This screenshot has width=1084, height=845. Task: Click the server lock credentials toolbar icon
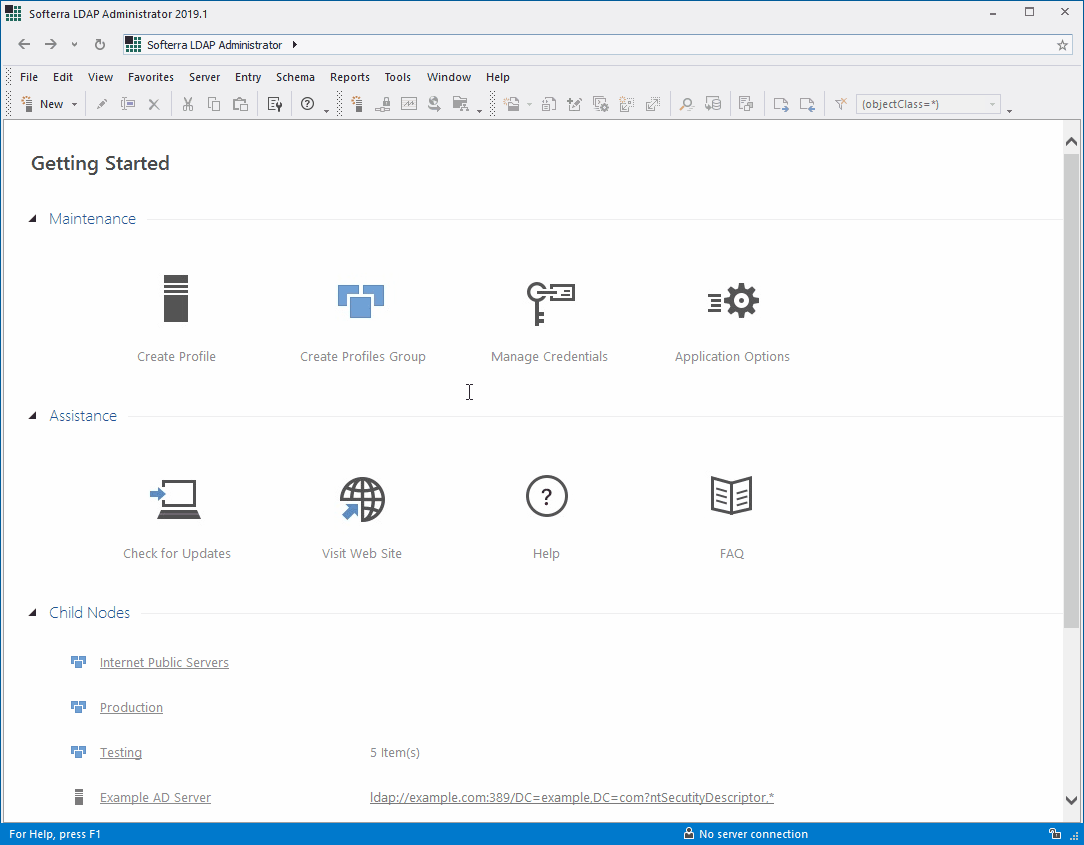(383, 104)
